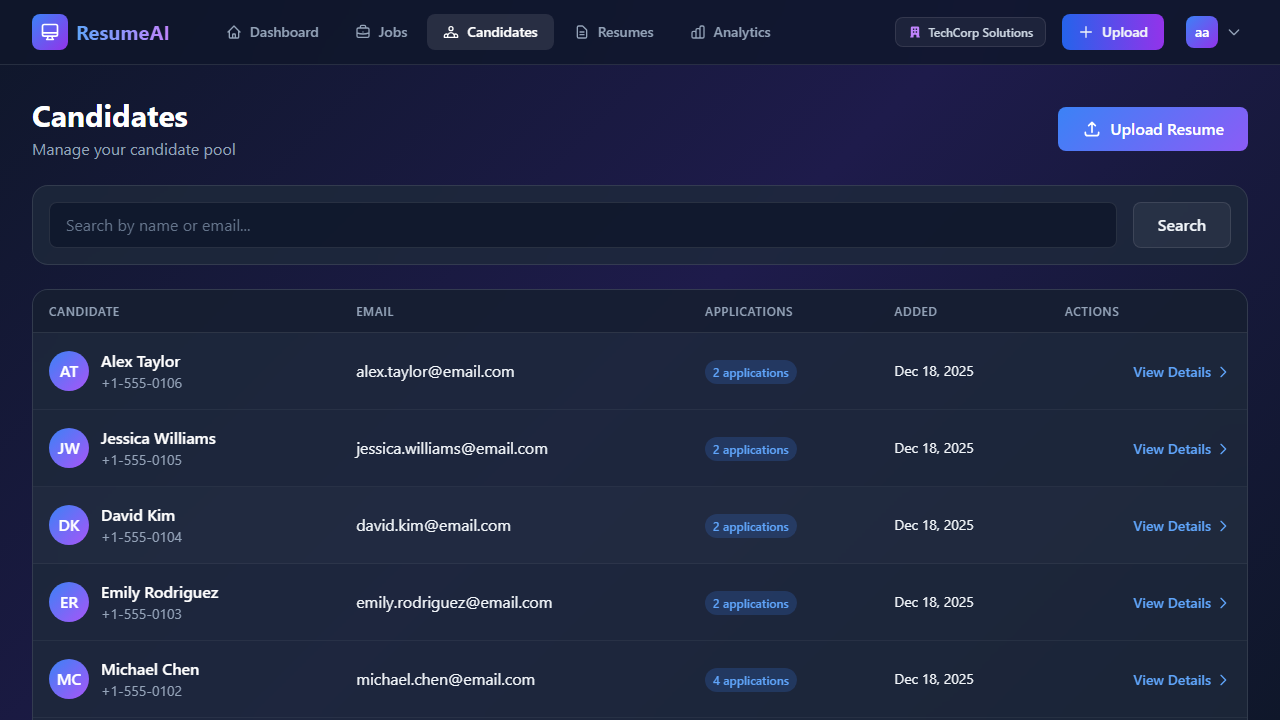Expand Michael Chen's row chevron
1280x720 pixels.
click(x=1222, y=679)
